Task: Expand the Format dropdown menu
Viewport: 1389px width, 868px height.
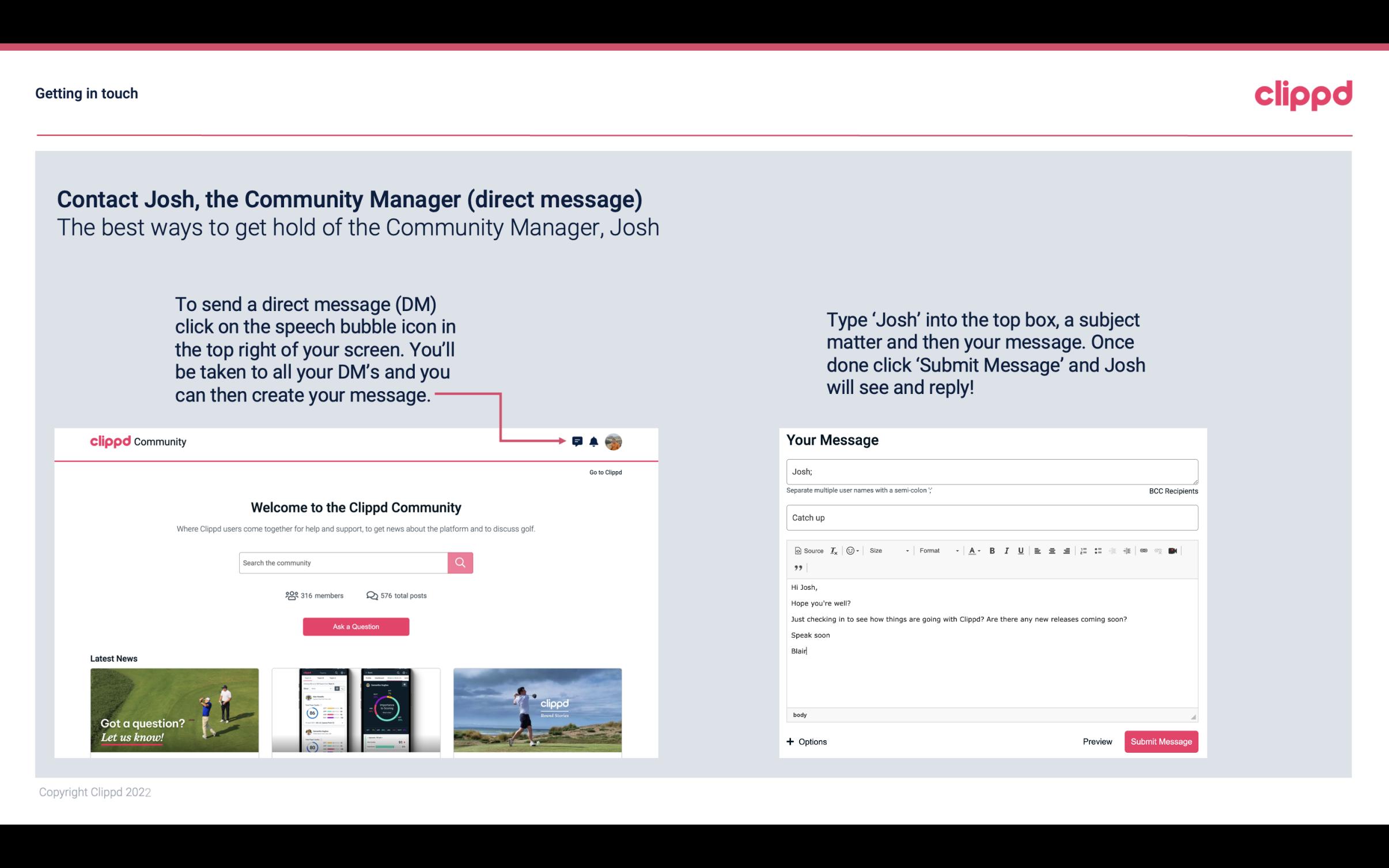Action: click(x=937, y=550)
